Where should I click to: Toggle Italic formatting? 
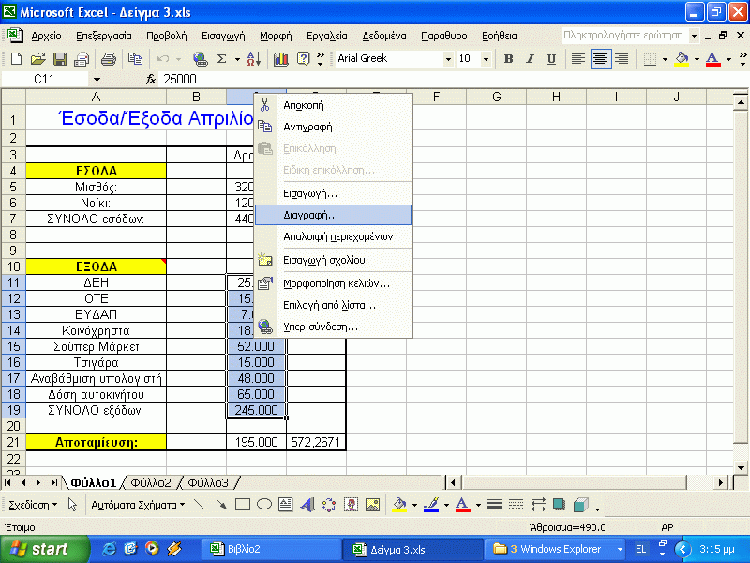(530, 59)
